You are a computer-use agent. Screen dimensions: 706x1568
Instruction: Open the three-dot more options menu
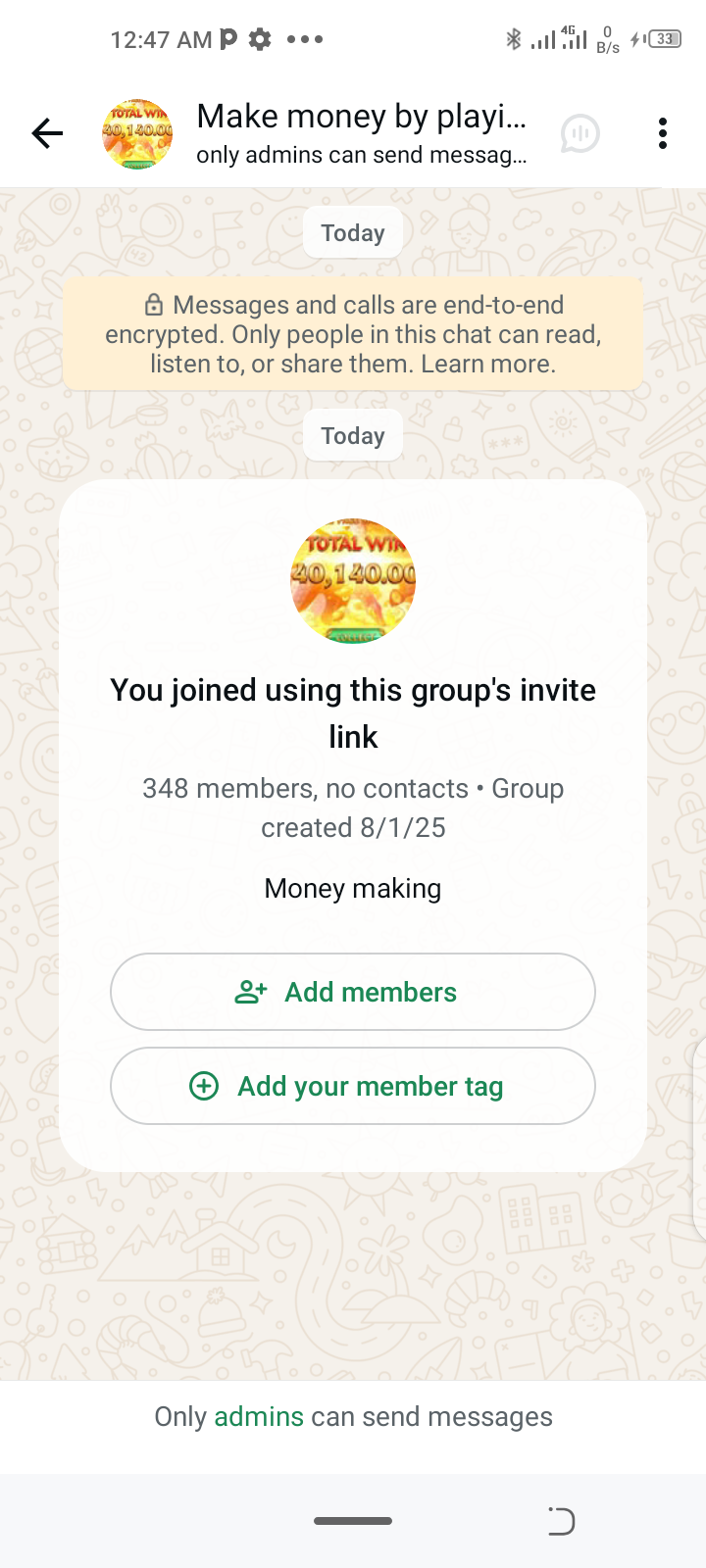click(x=663, y=133)
